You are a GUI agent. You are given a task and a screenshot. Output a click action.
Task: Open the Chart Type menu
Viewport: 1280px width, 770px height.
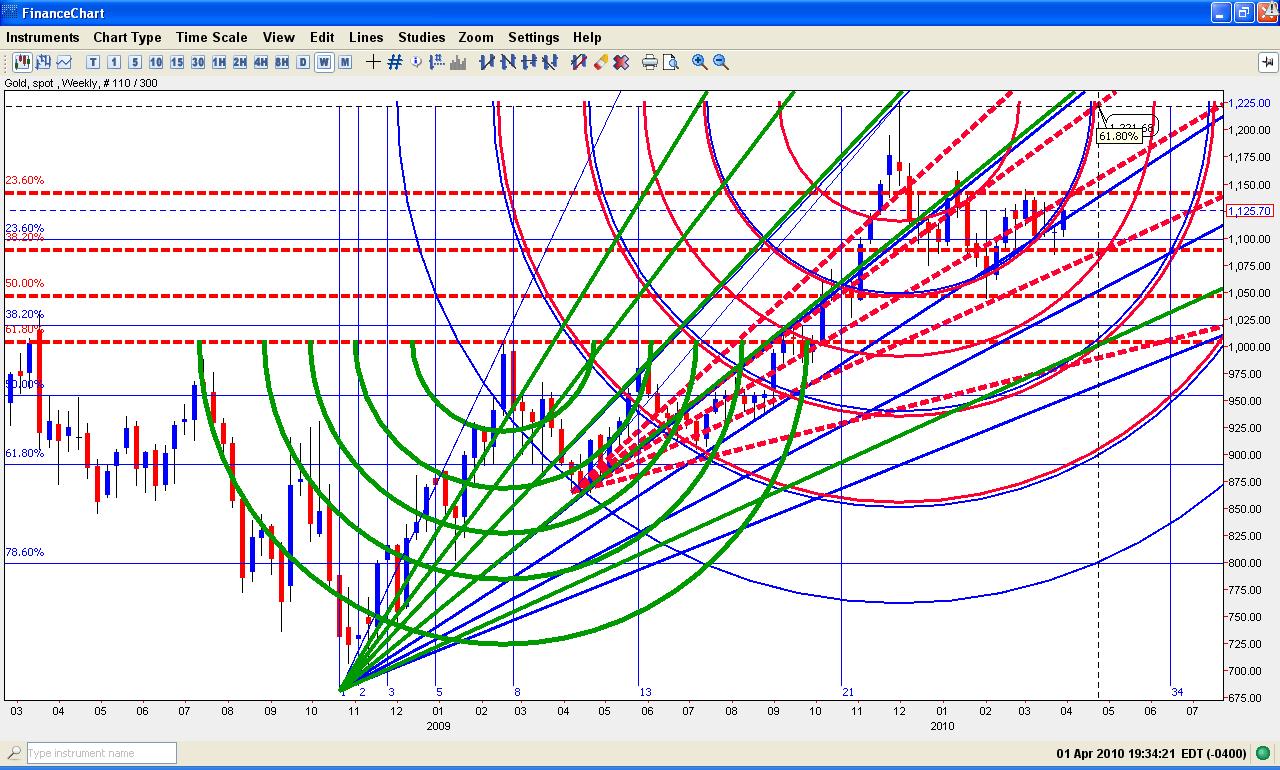coord(127,37)
